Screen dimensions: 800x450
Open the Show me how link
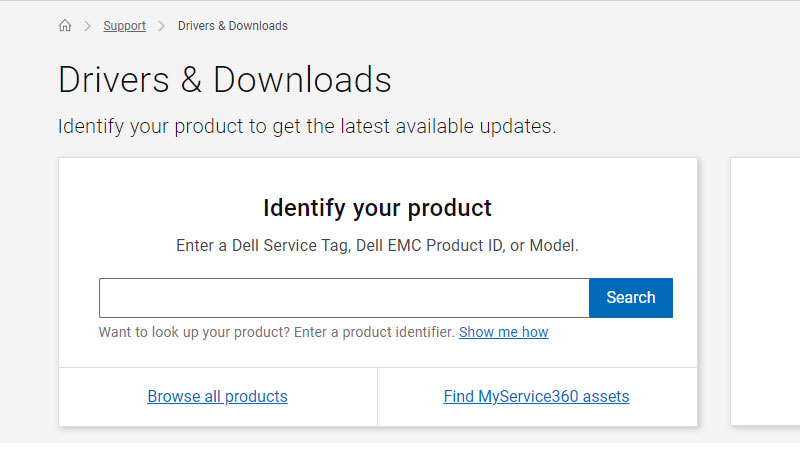(504, 332)
